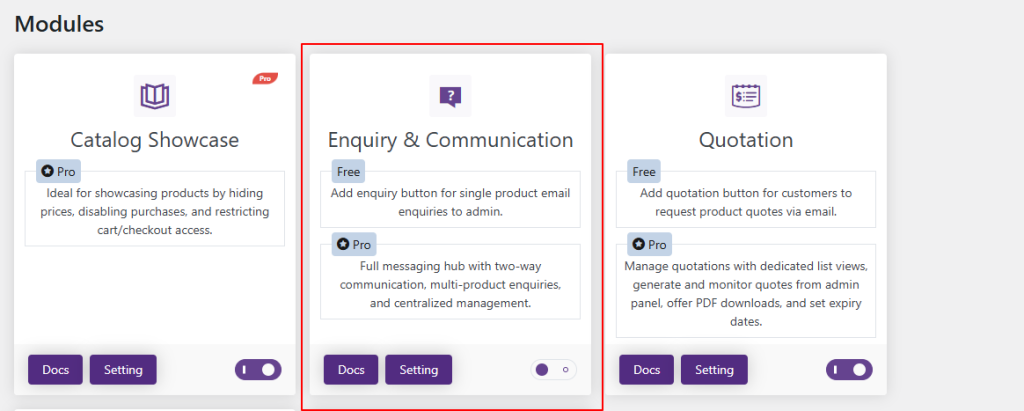Click the Free badge in Quotation card
The height and width of the screenshot is (411, 1024).
644,171
